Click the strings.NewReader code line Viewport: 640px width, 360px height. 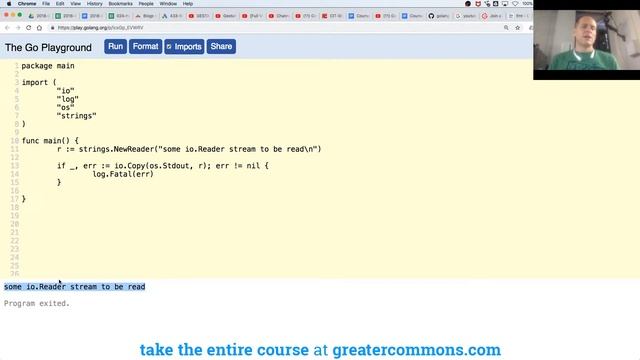click(x=189, y=149)
